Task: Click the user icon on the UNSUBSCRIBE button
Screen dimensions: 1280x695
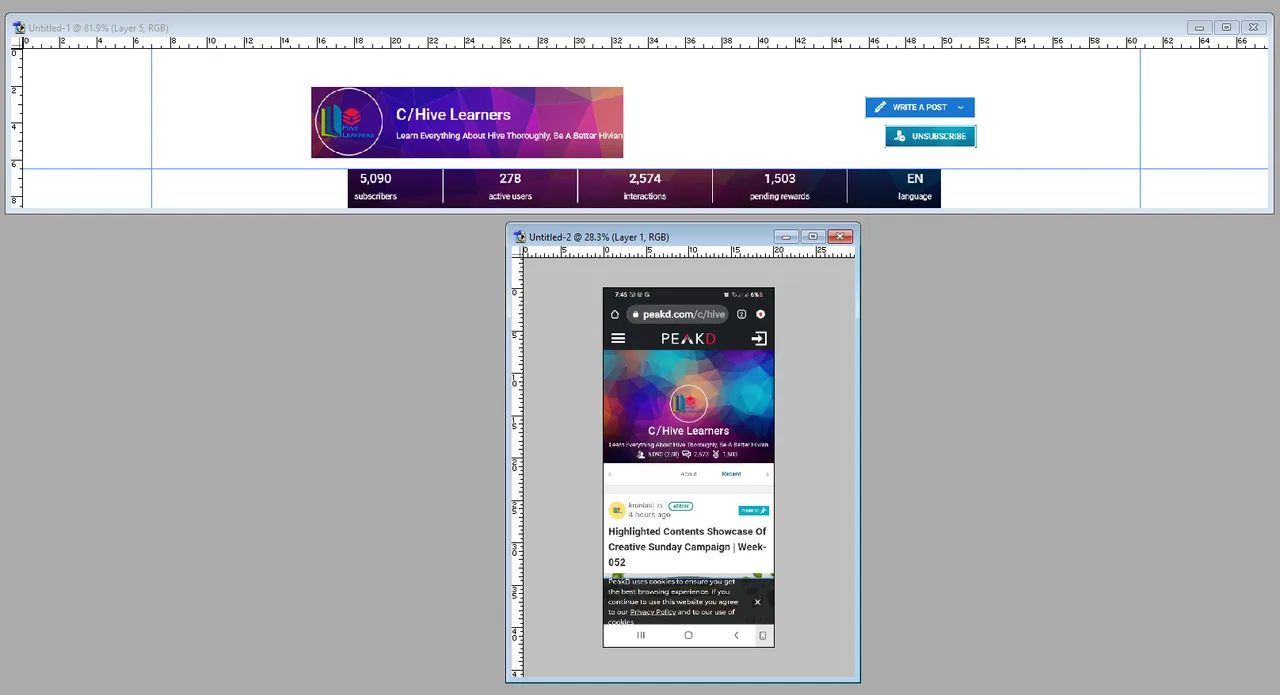Action: (x=900, y=136)
